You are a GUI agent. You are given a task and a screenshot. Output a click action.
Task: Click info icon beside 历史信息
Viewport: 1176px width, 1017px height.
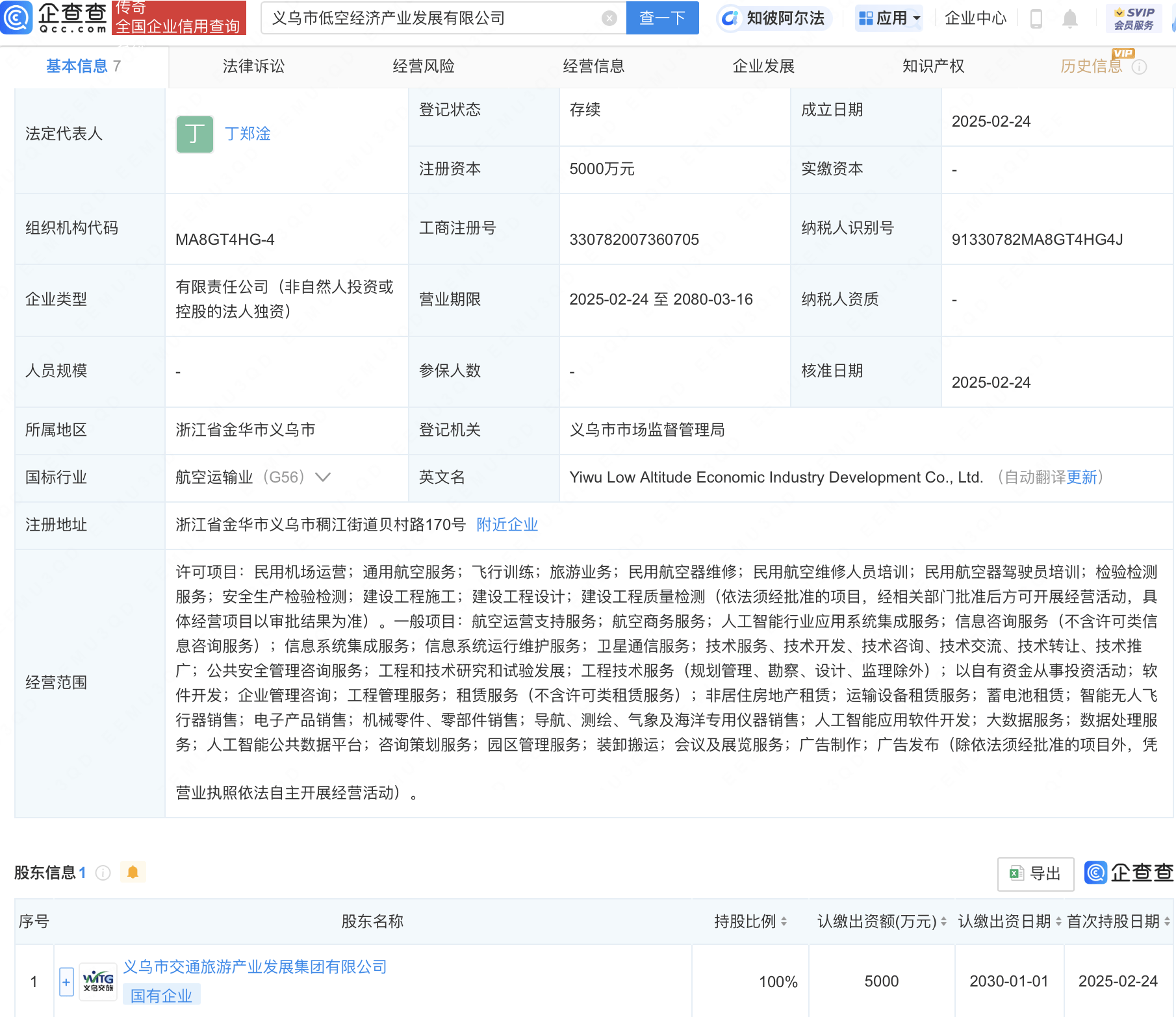tap(1140, 67)
